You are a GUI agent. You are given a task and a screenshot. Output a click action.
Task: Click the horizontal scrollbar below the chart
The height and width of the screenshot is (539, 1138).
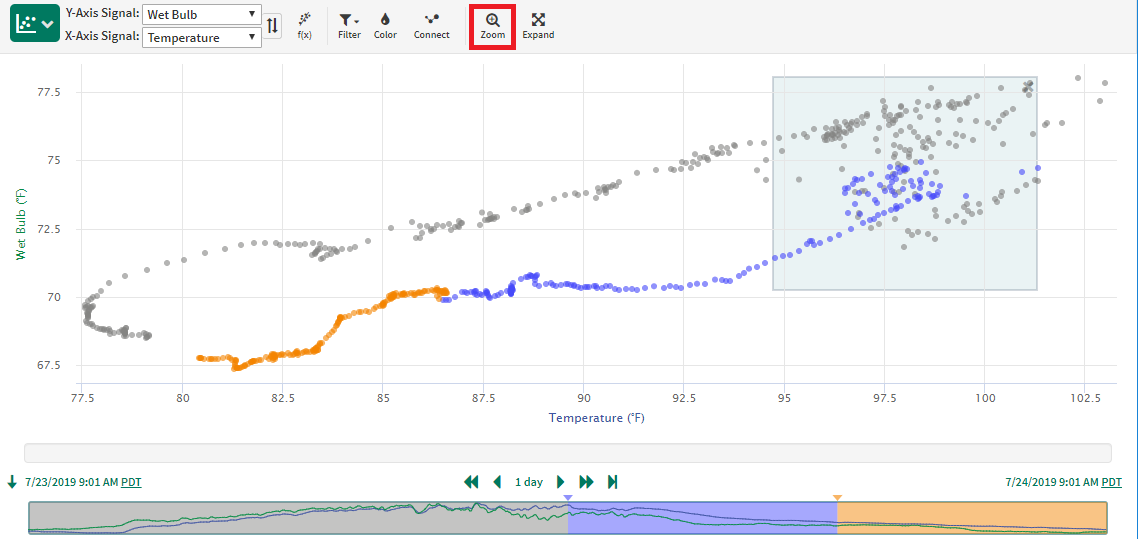[x=567, y=453]
